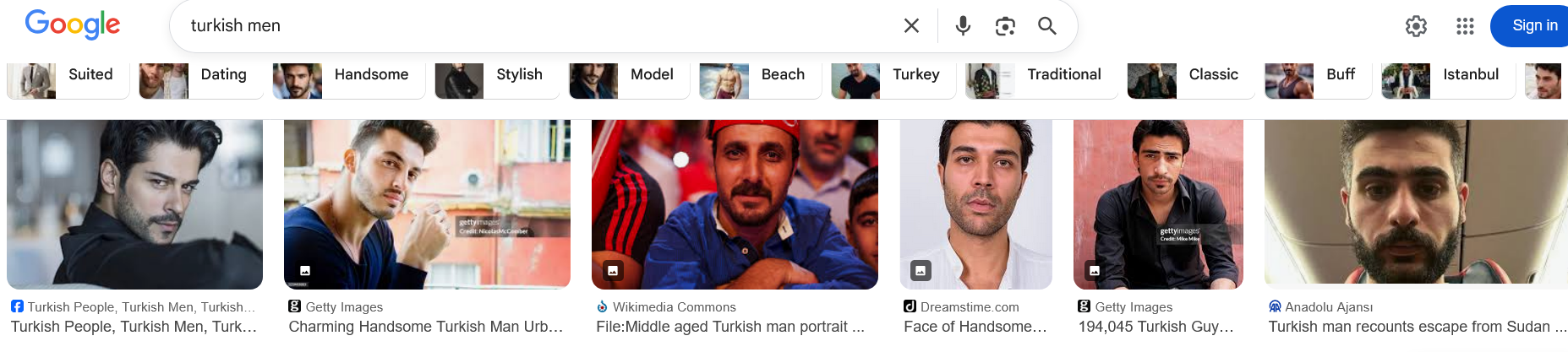Viewport: 1568px width, 352px height.
Task: Open the Google apps grid
Action: [x=1465, y=26]
